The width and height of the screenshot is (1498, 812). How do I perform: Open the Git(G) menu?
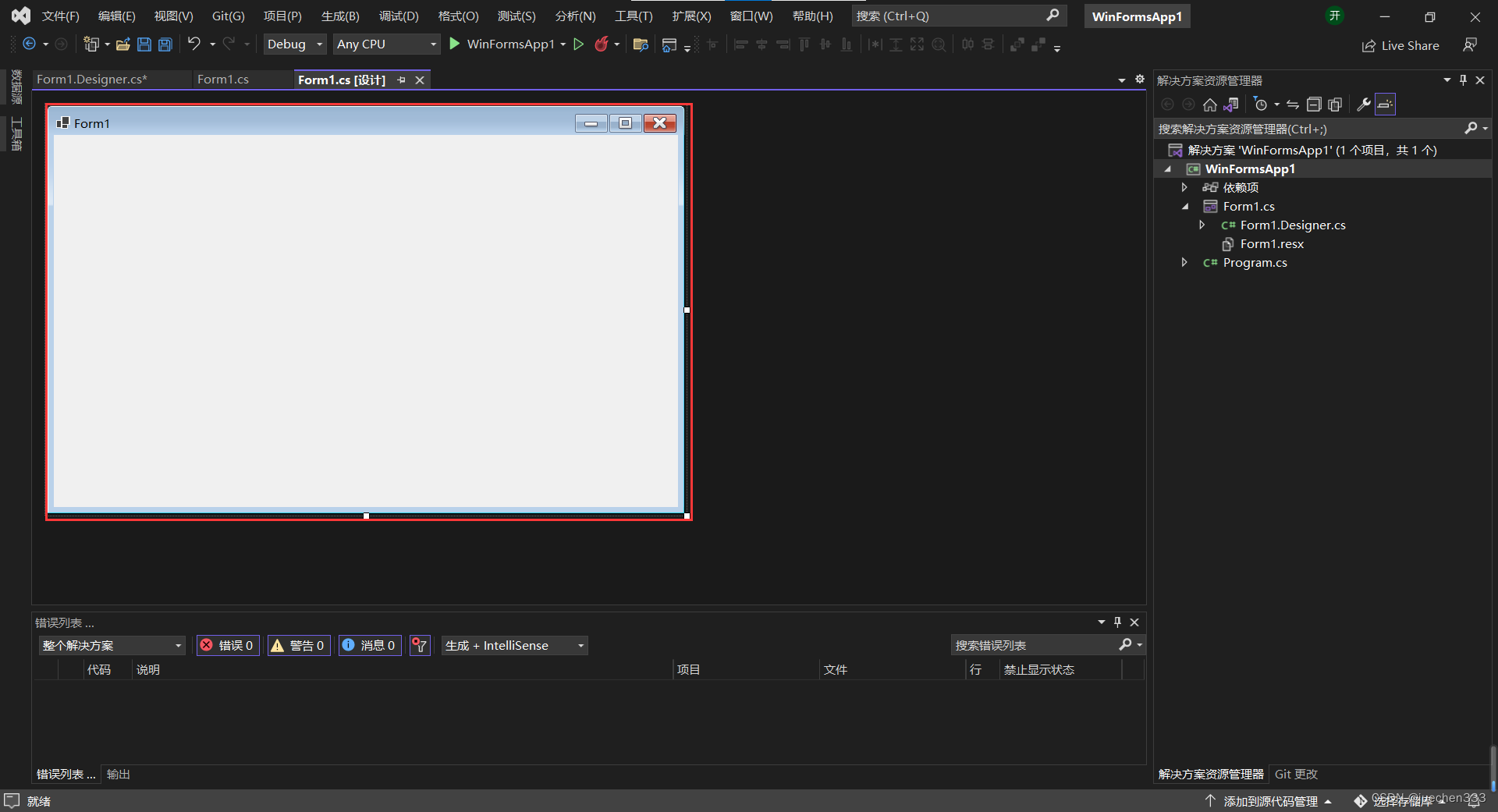coord(228,16)
